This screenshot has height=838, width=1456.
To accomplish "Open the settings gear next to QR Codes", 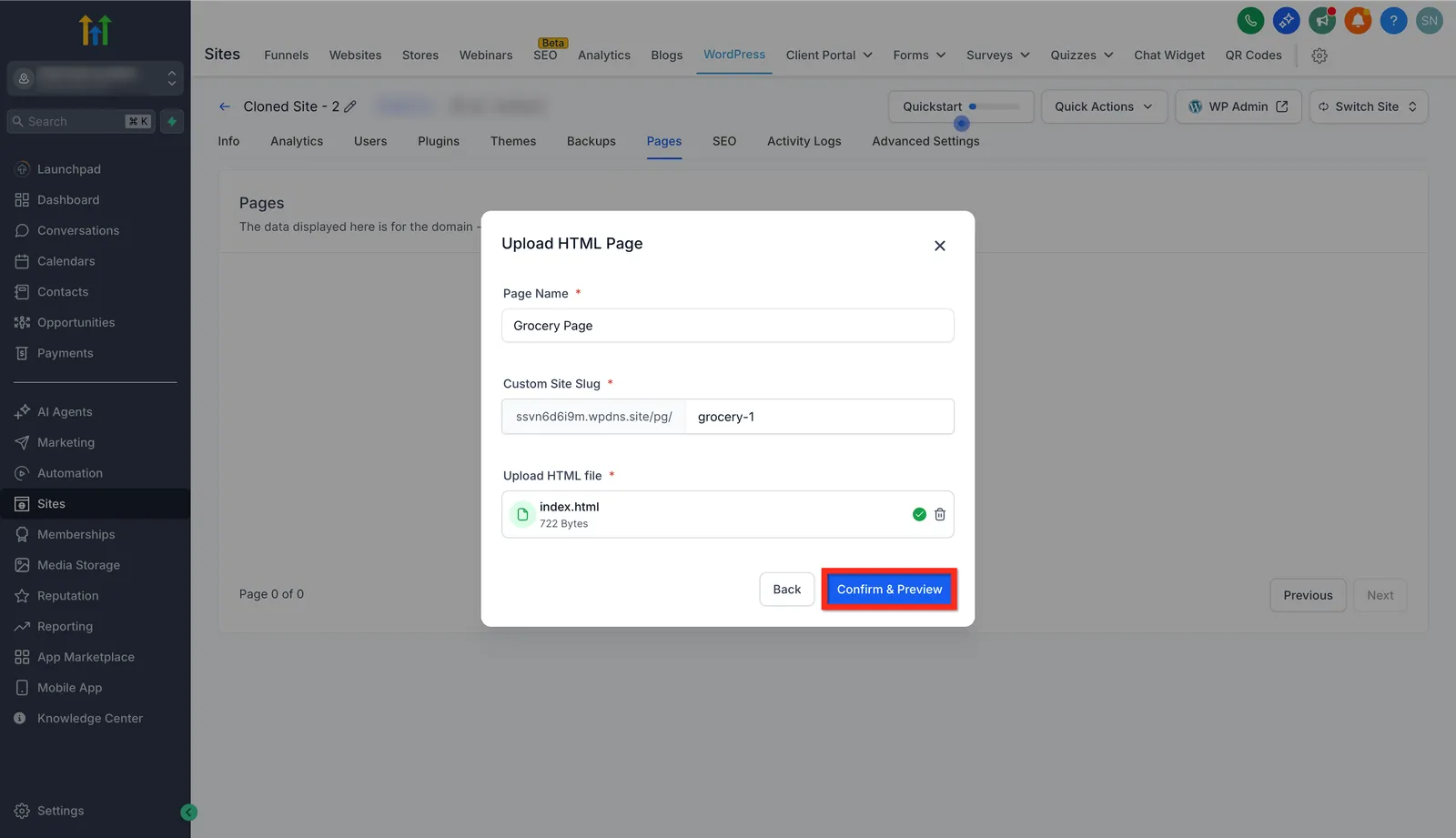I will 1319,56.
